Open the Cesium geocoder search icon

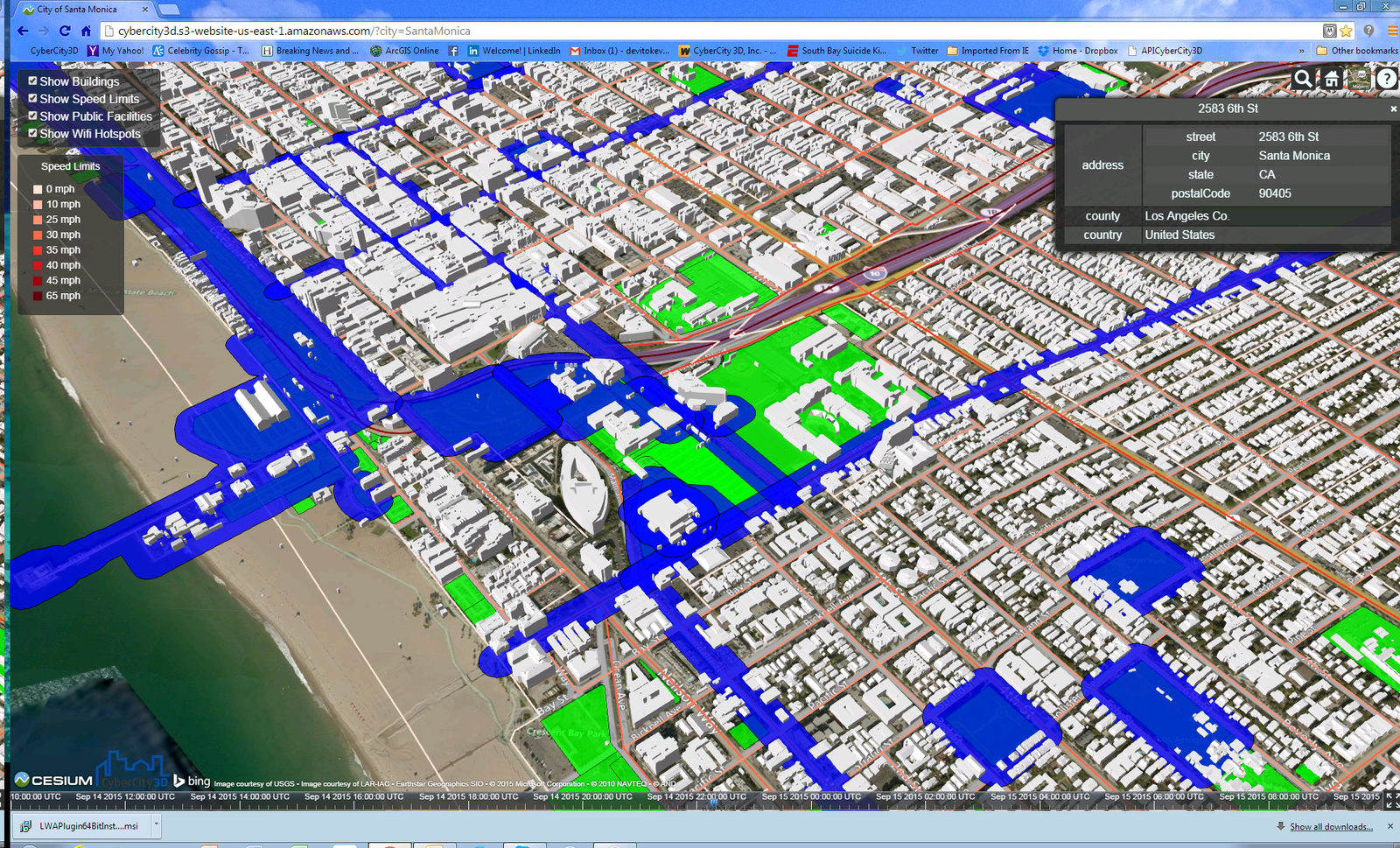pos(1303,79)
